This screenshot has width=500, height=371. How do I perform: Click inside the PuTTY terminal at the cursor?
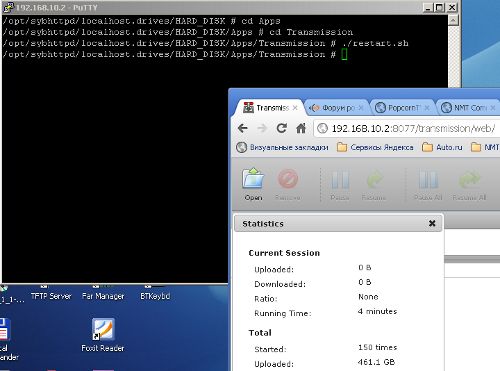344,54
